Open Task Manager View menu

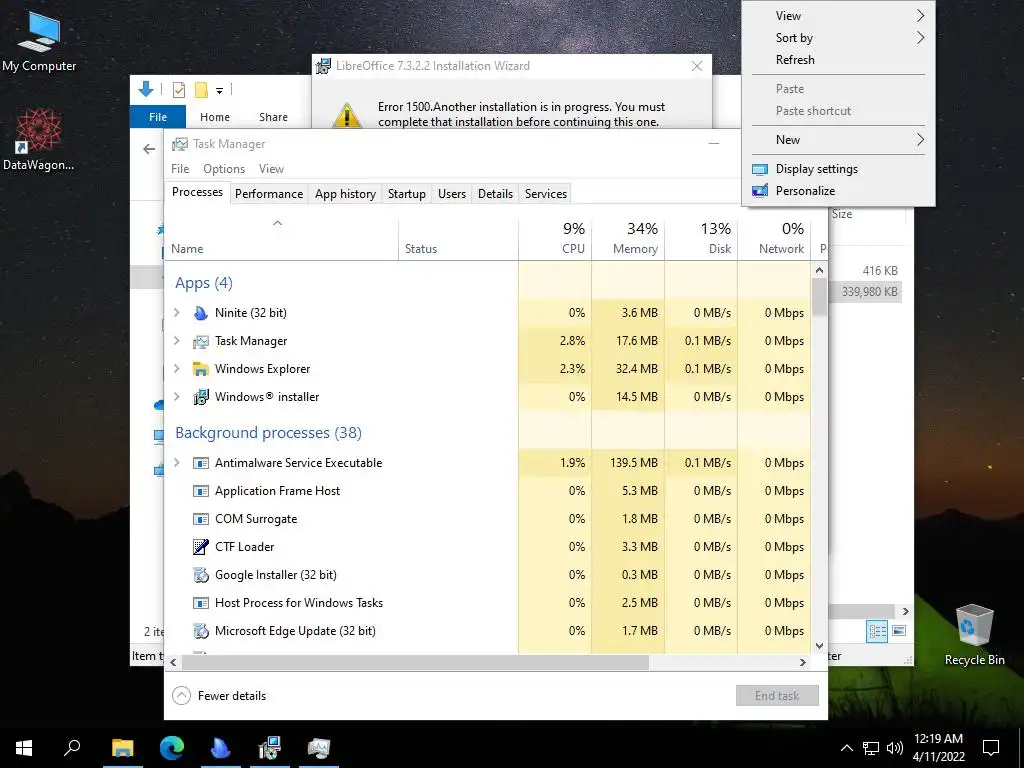pyautogui.click(x=271, y=169)
